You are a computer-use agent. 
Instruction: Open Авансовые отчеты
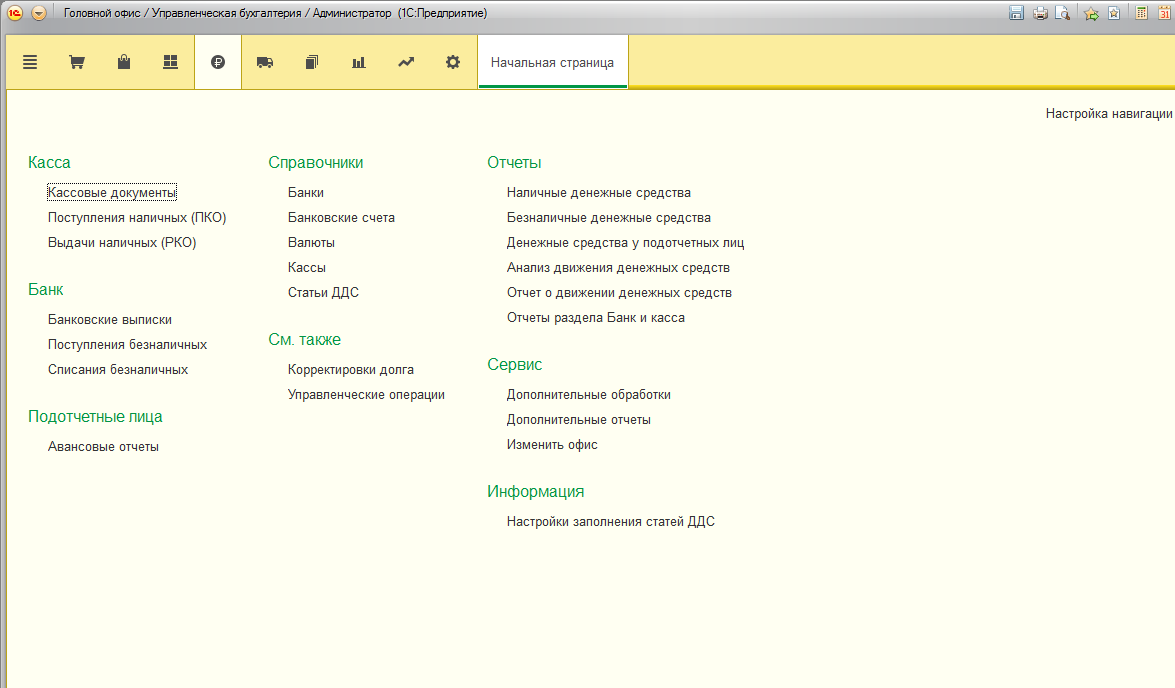coord(103,447)
